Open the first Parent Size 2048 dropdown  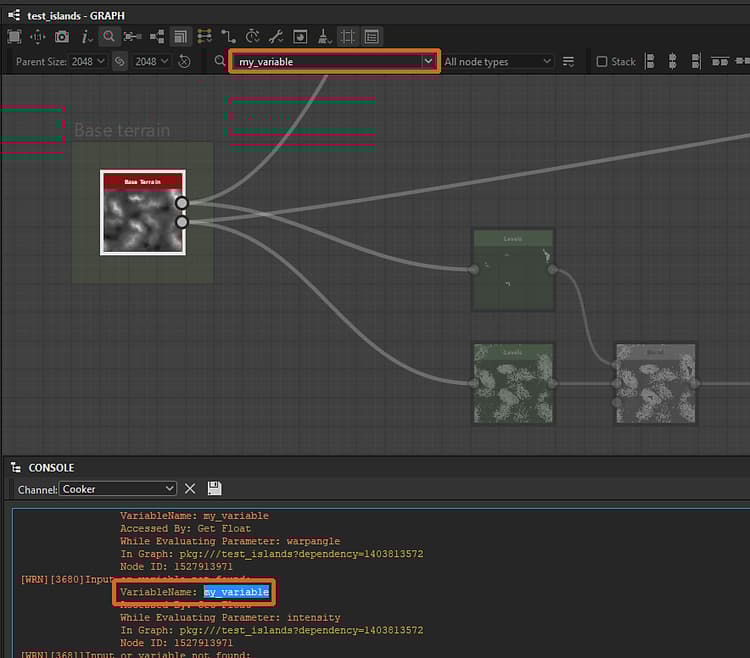click(88, 62)
